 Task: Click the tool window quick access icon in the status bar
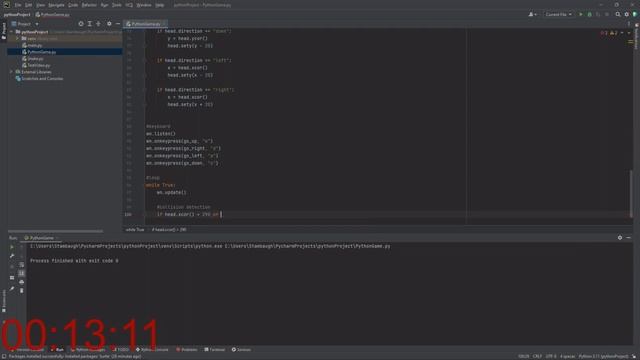[4, 356]
